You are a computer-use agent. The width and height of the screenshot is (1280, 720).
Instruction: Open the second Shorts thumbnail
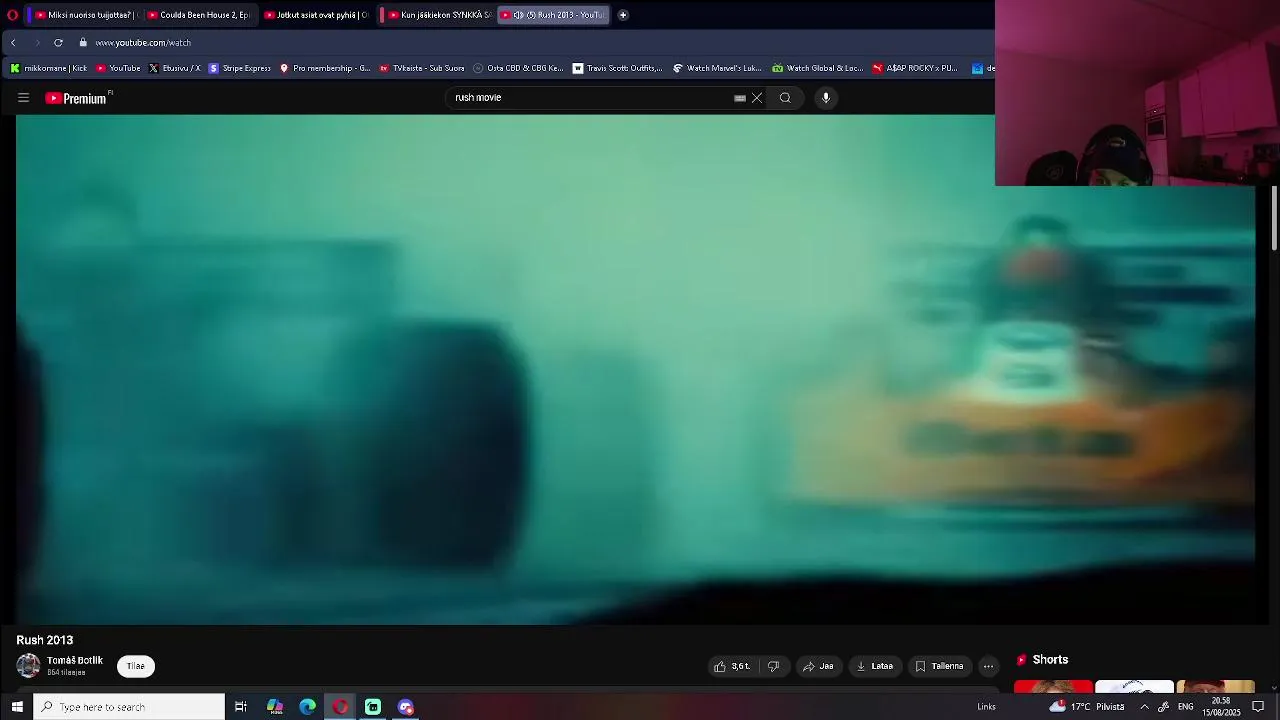pyautogui.click(x=1134, y=686)
